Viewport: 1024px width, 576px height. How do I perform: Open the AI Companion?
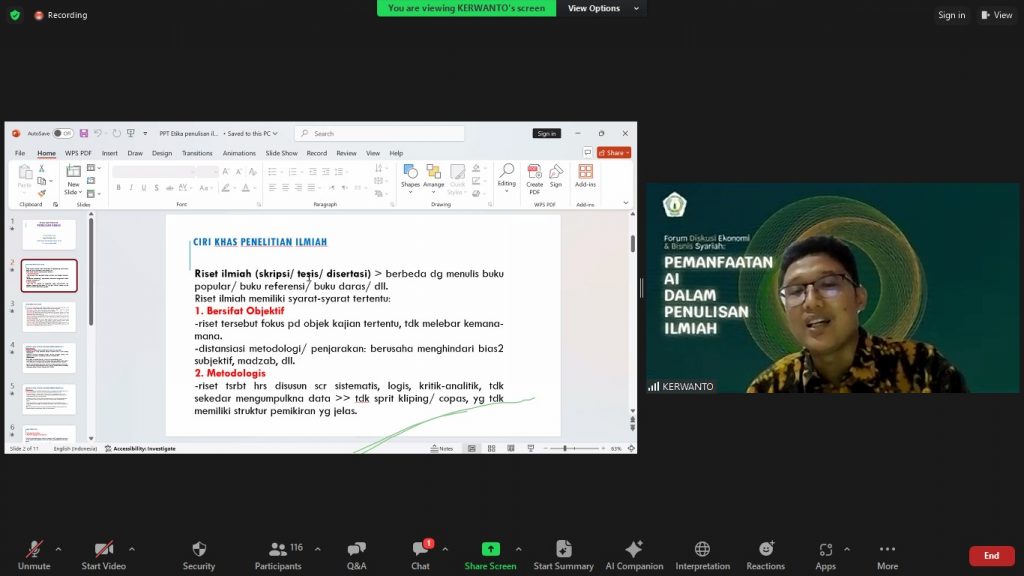click(634, 549)
